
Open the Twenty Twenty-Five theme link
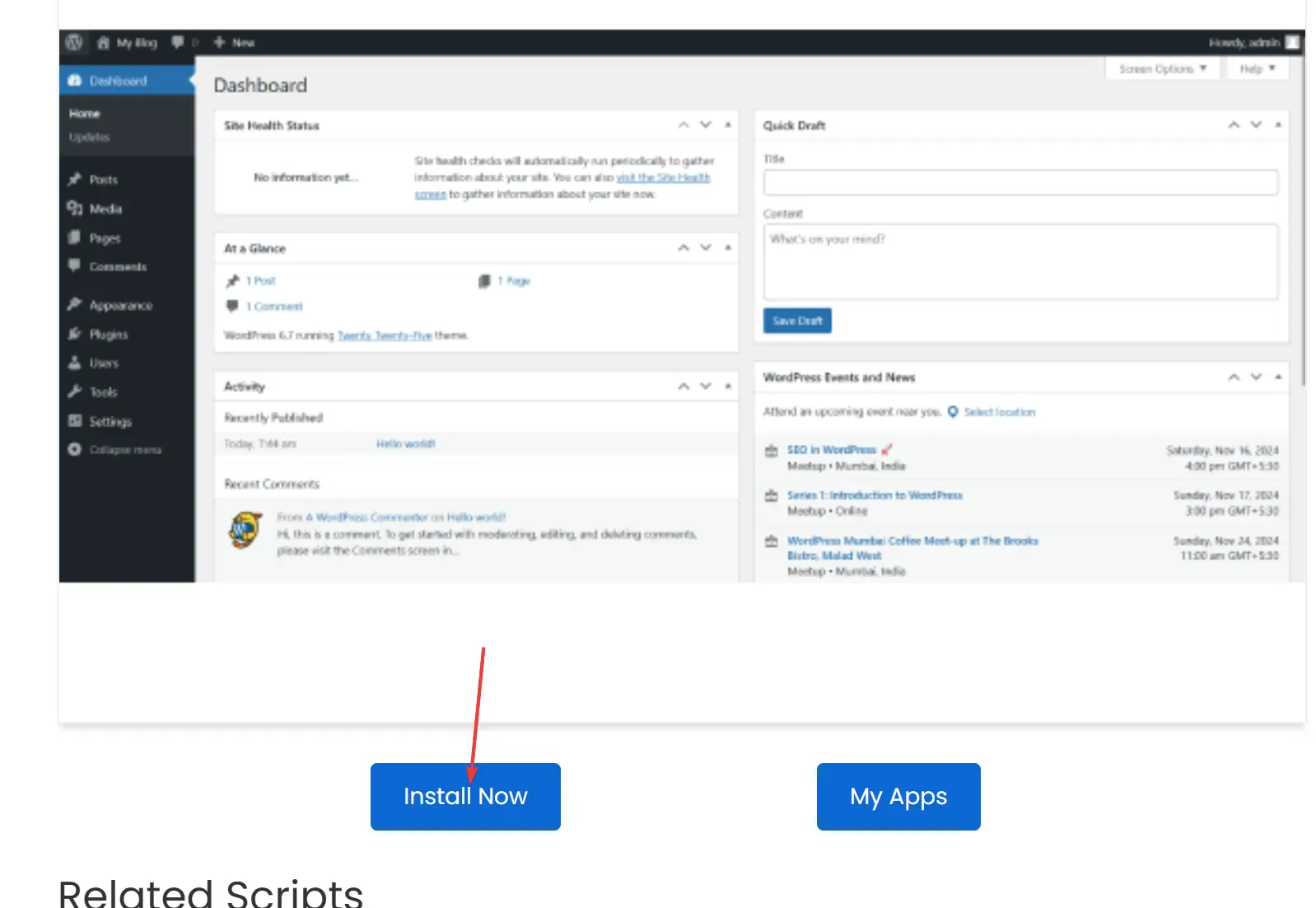point(385,335)
